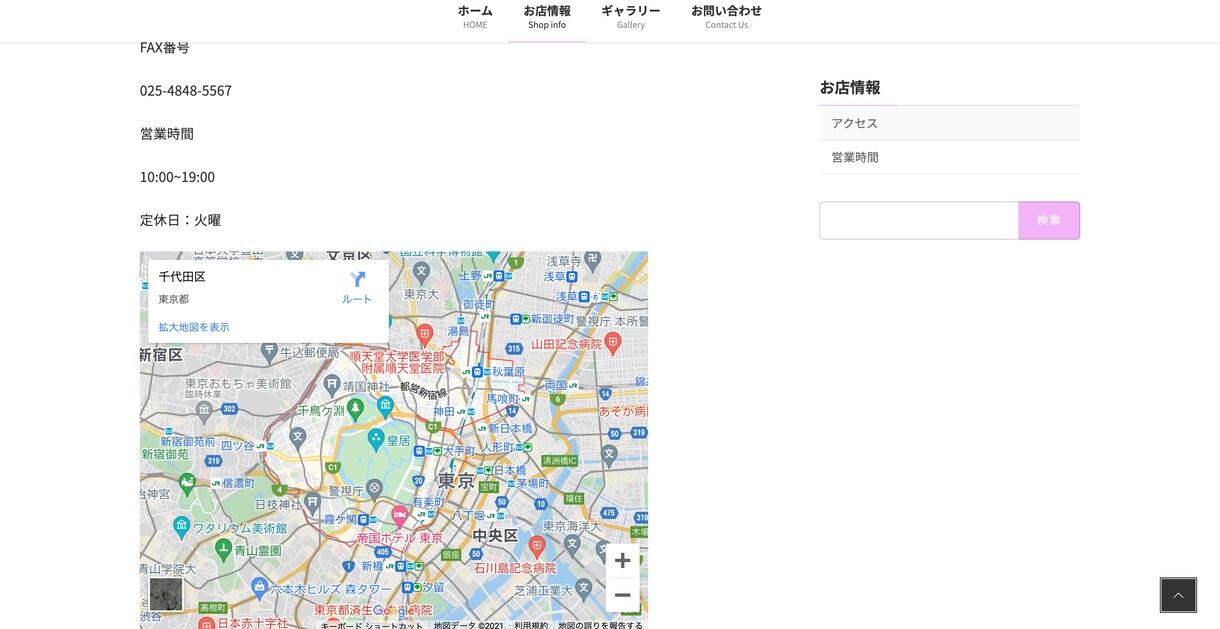Open the 営業時間 sidebar link
1220x629 pixels.
click(949, 157)
